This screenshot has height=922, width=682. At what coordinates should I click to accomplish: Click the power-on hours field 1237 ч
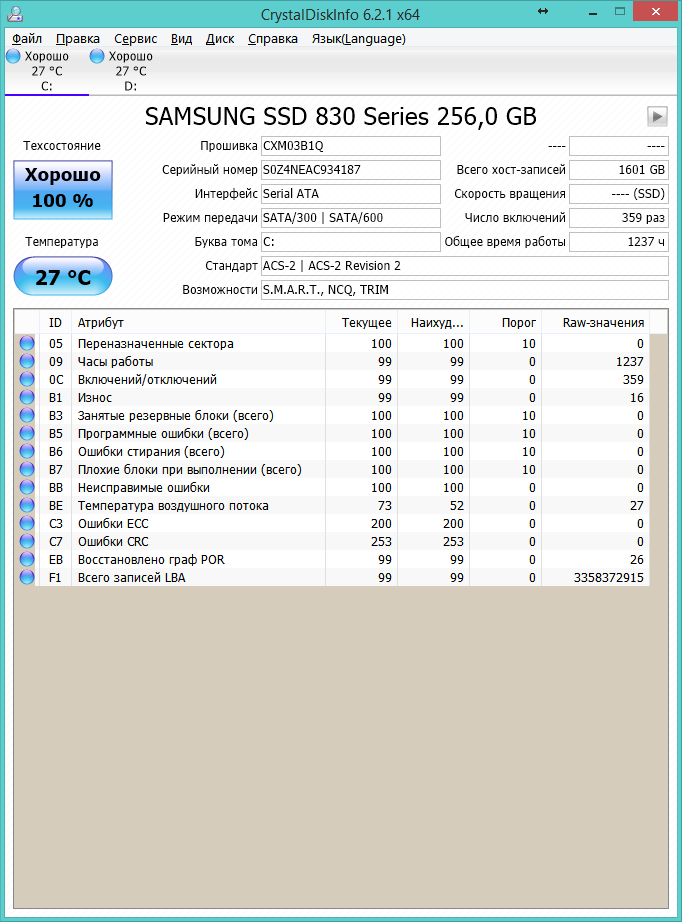619,242
